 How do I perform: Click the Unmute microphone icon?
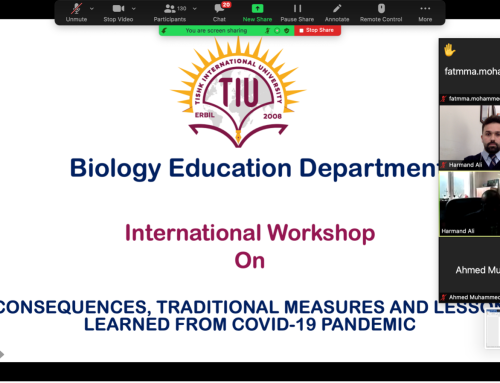[x=77, y=8]
